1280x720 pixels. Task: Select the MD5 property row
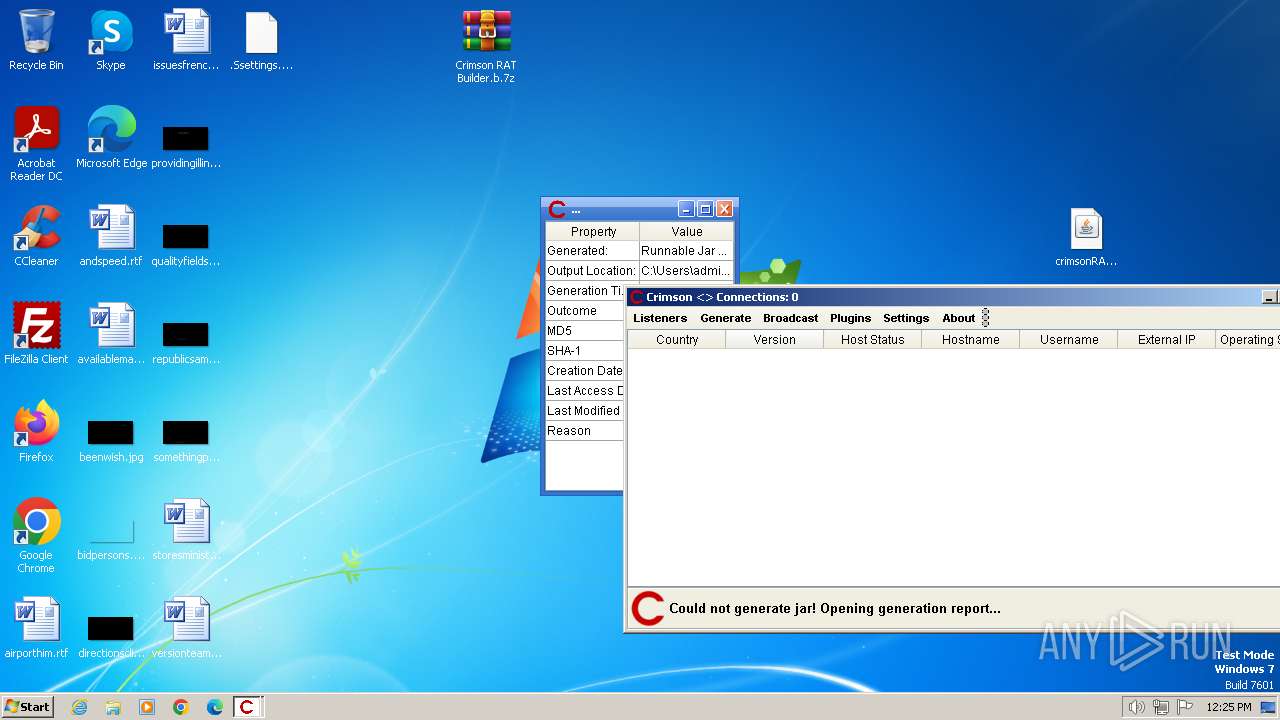coord(585,331)
